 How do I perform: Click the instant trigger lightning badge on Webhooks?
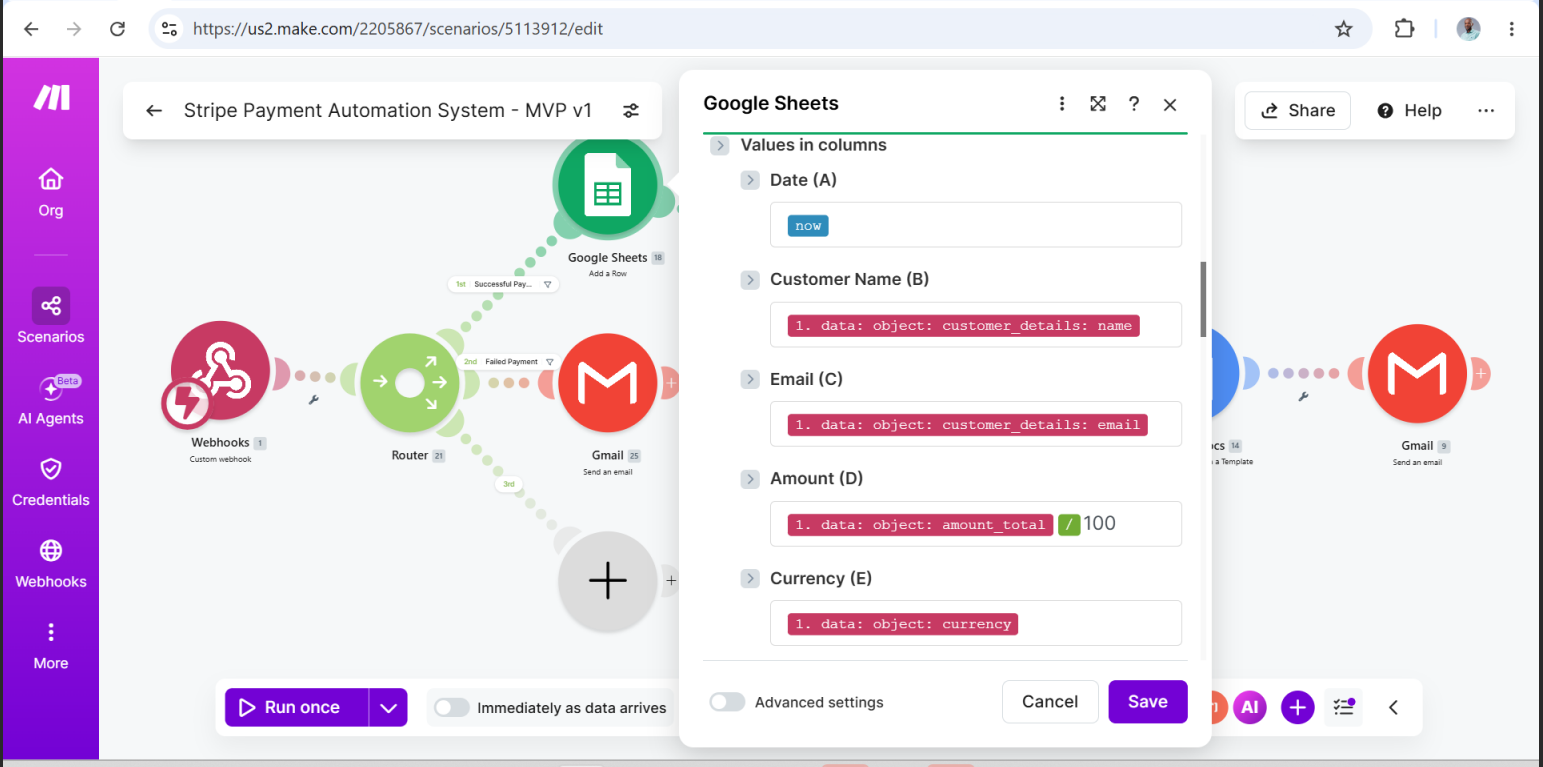(186, 404)
